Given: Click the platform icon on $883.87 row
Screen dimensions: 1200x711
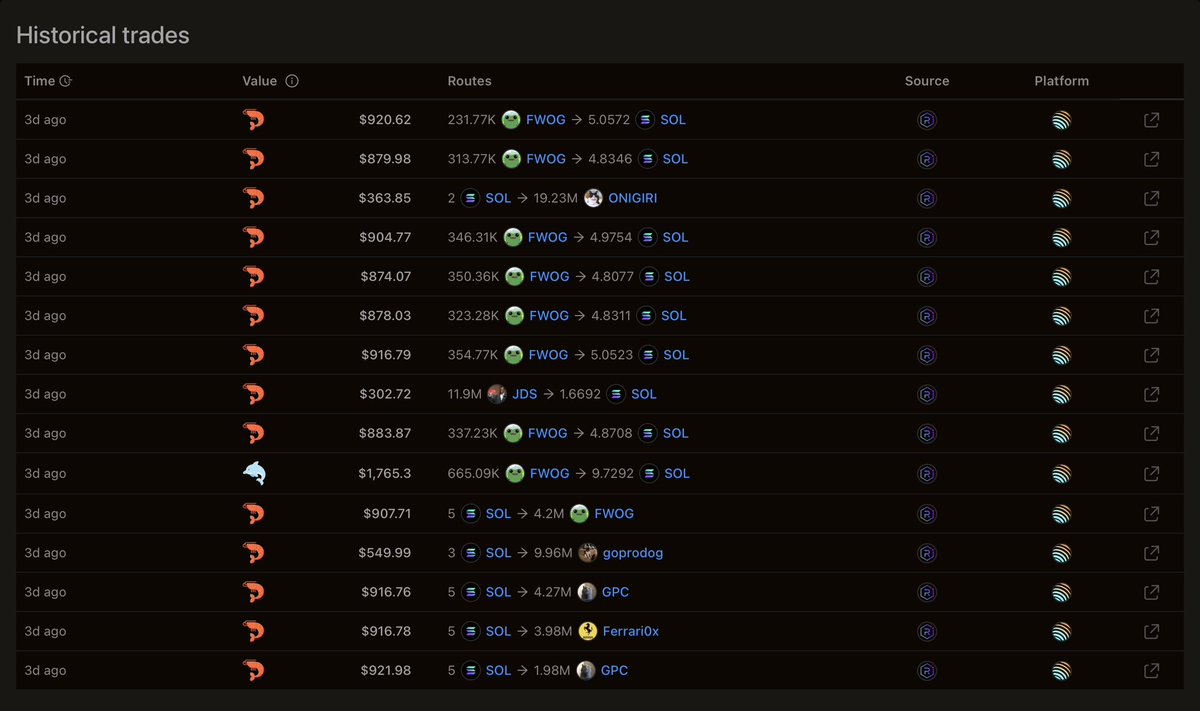Looking at the screenshot, I should tap(1061, 433).
